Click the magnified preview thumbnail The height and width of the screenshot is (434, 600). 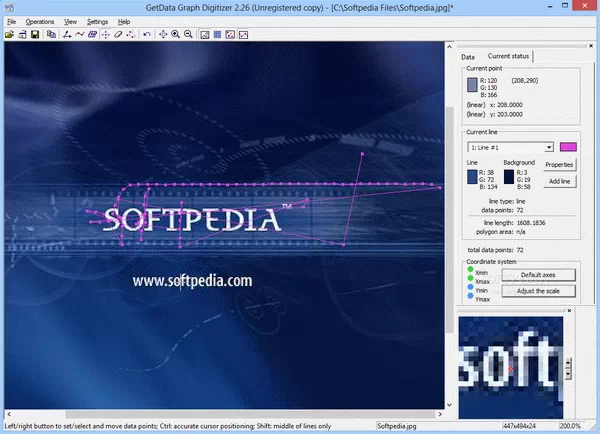[510, 362]
